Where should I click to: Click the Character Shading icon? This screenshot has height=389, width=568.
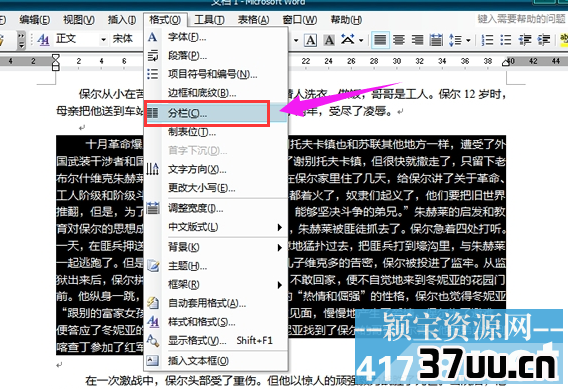[x=329, y=40]
